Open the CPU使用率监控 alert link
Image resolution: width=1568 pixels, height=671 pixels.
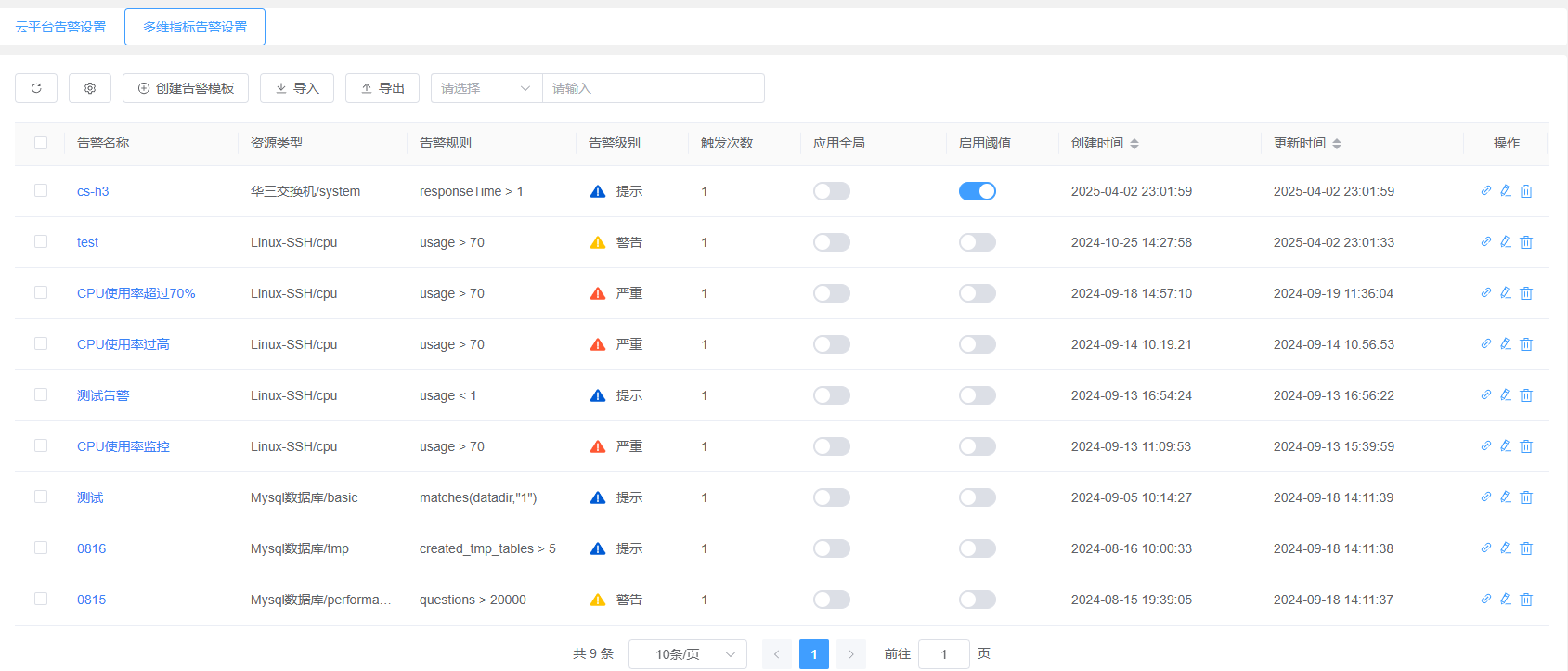point(123,446)
